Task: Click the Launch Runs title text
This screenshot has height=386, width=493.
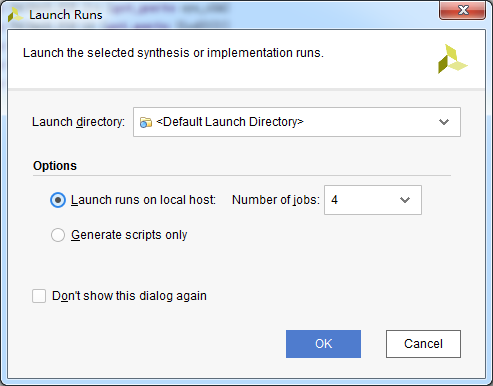Action: point(66,15)
